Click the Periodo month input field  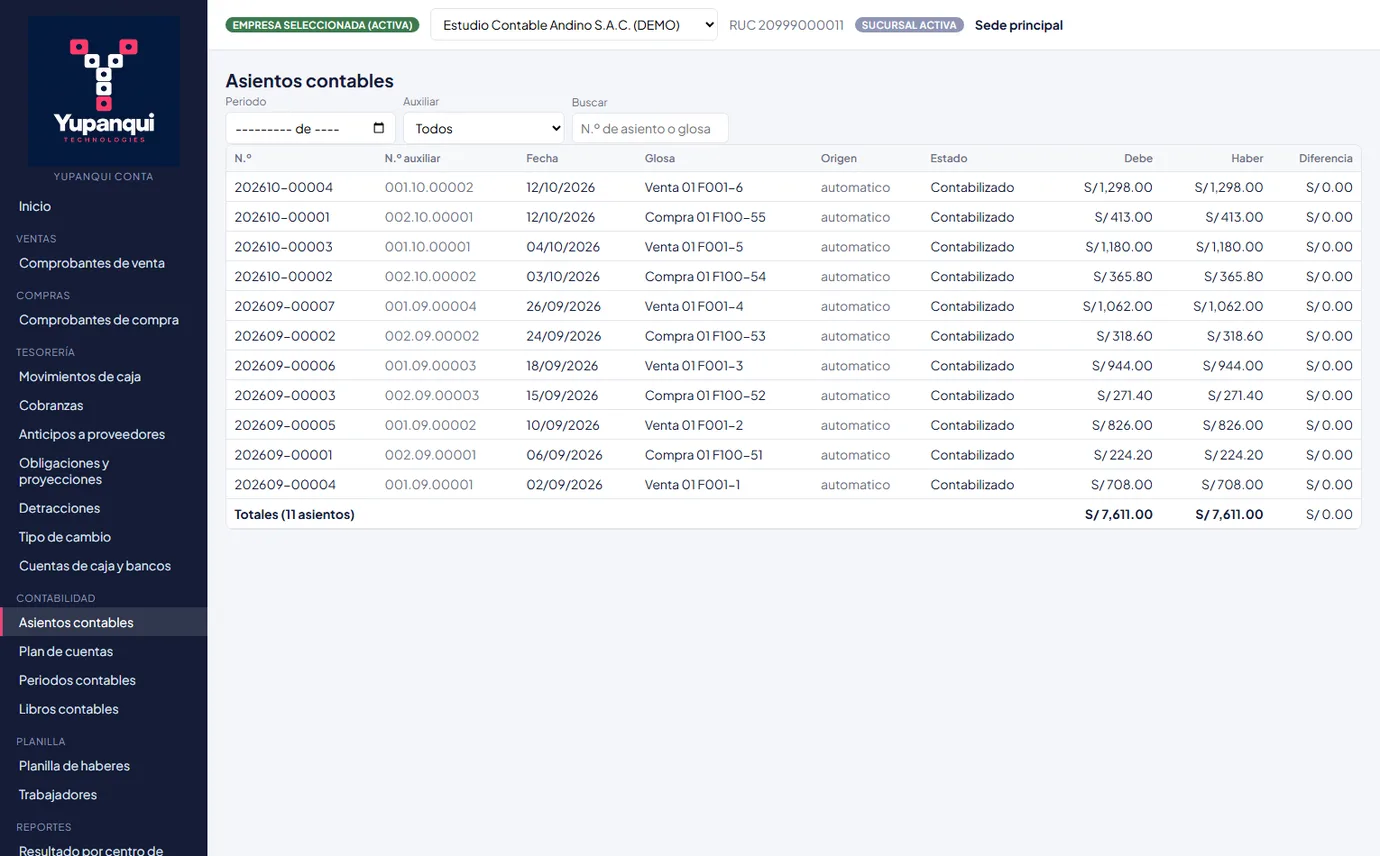pyautogui.click(x=310, y=128)
